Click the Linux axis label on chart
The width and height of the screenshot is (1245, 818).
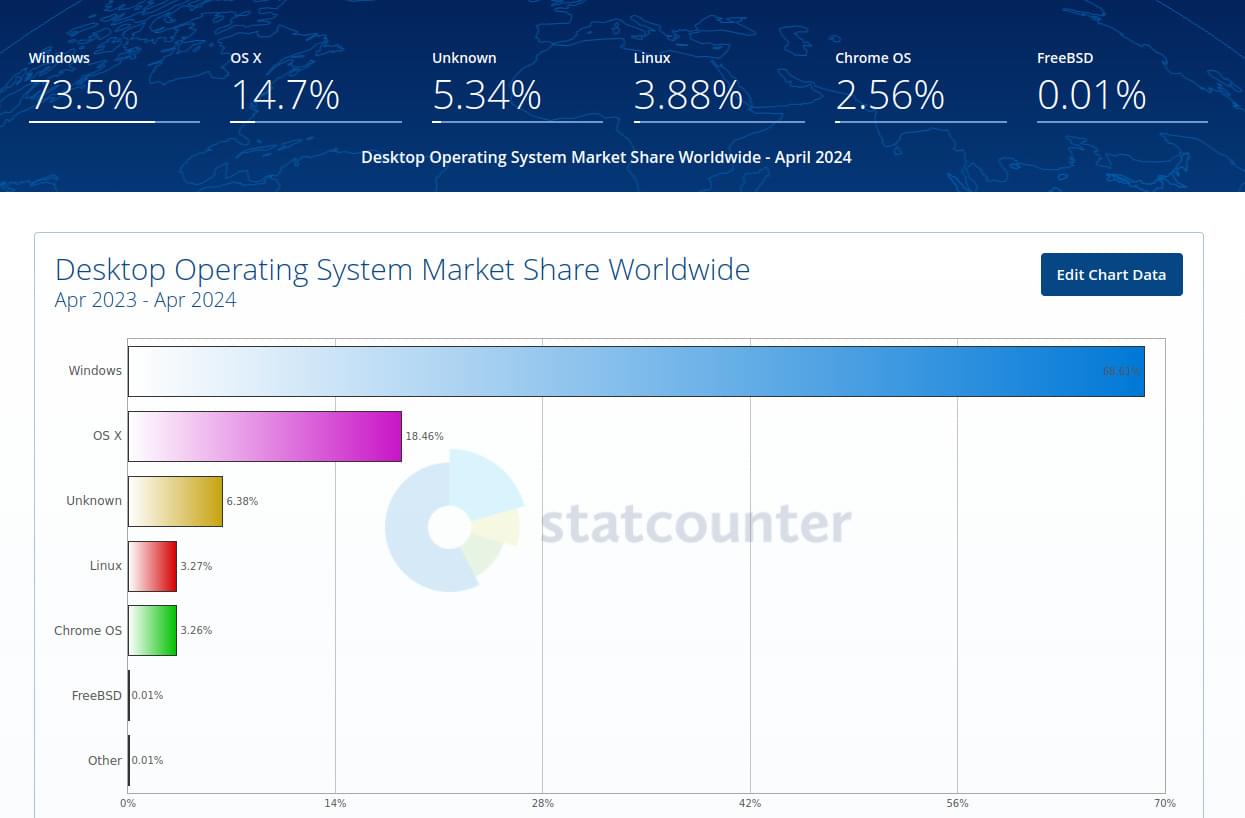[x=105, y=566]
